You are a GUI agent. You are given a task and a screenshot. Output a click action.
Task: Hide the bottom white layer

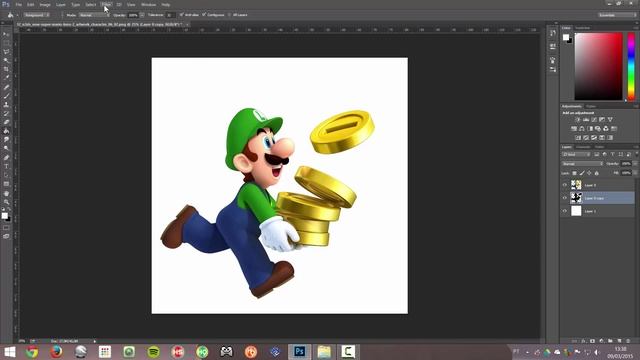[565, 211]
